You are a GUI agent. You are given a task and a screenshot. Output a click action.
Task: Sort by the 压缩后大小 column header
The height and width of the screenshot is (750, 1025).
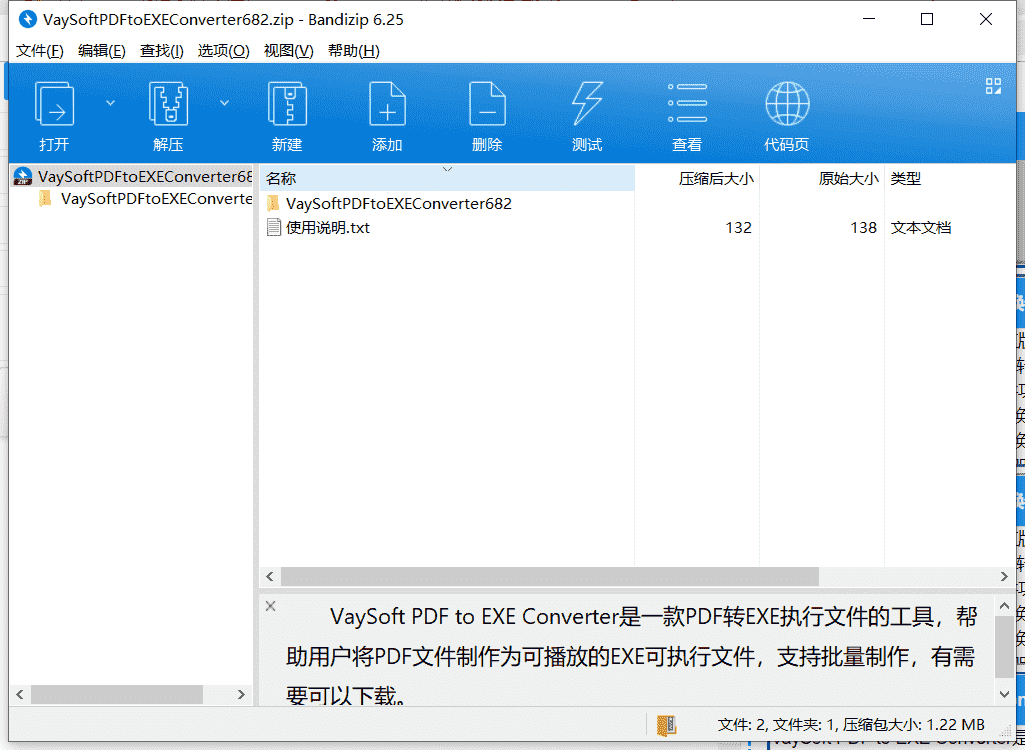(x=697, y=179)
